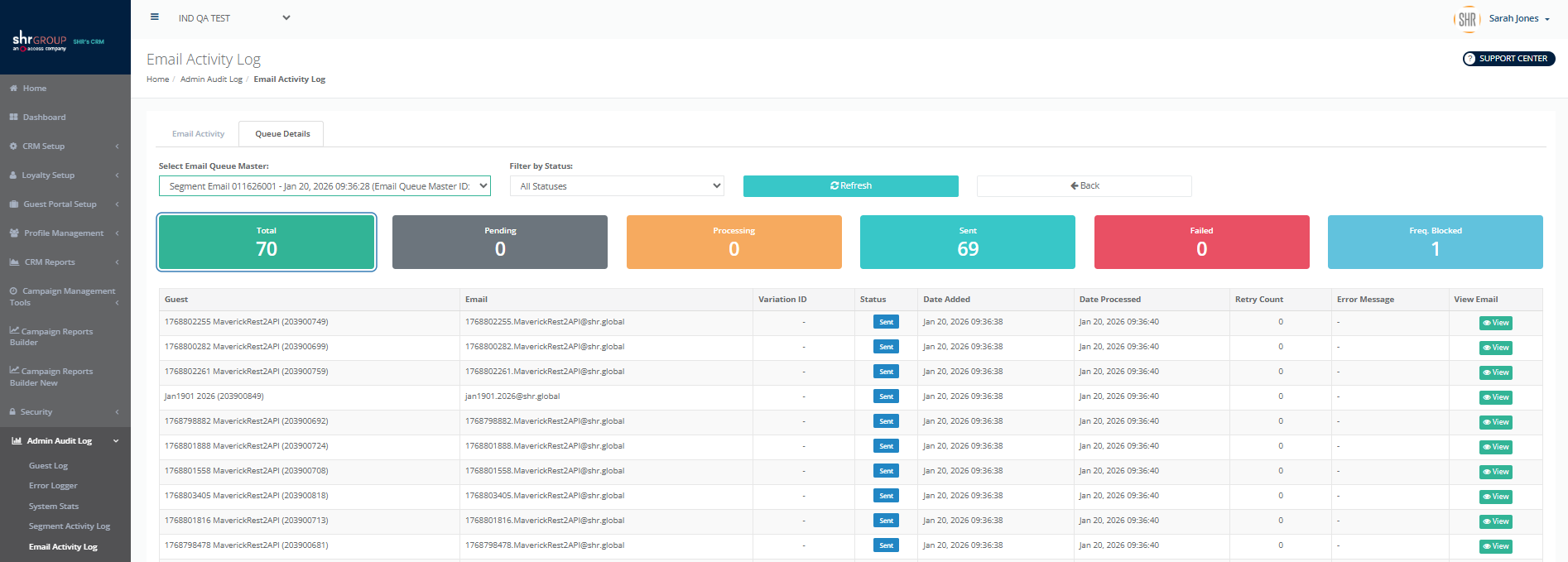This screenshot has width=1568, height=562.
Task: View email for guest 203900708
Action: coord(1496,473)
